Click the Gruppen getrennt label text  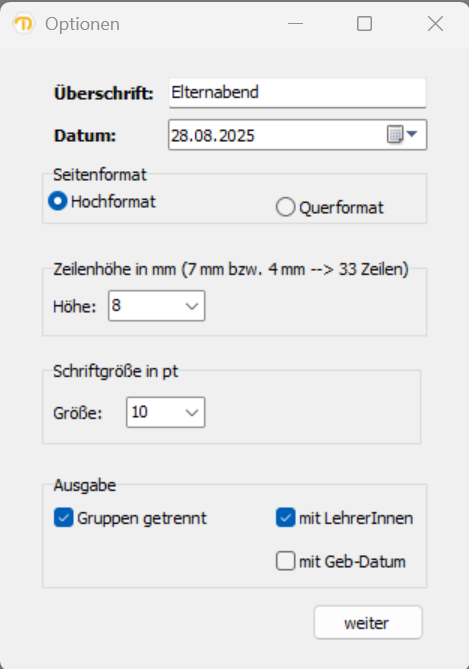point(142,518)
